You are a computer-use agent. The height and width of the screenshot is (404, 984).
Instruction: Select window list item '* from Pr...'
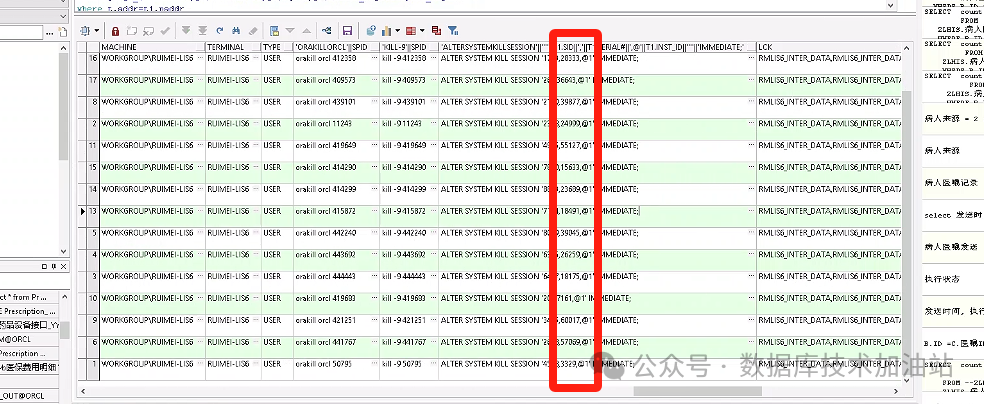[x=30, y=297]
